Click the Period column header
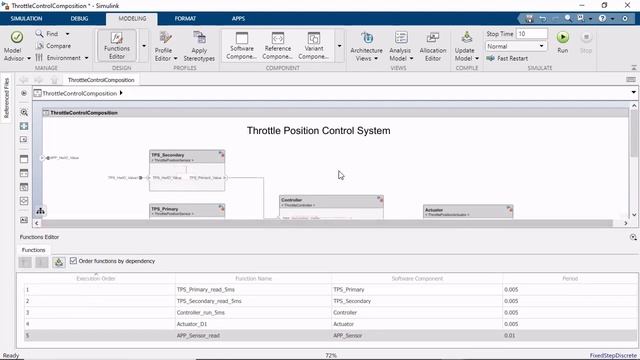640x360 pixels. pos(570,278)
